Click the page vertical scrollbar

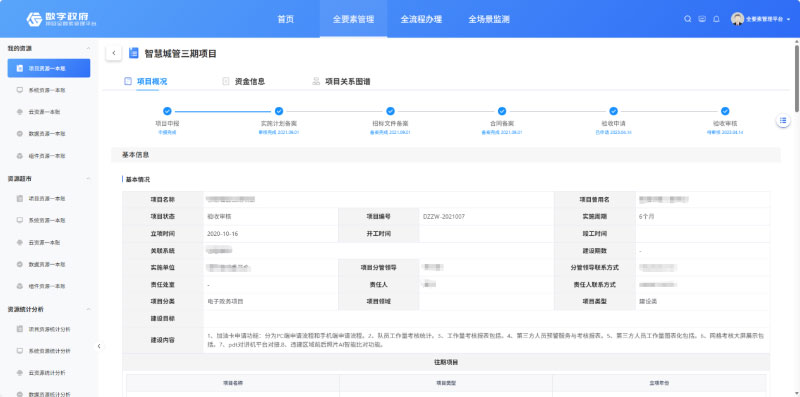click(796, 78)
